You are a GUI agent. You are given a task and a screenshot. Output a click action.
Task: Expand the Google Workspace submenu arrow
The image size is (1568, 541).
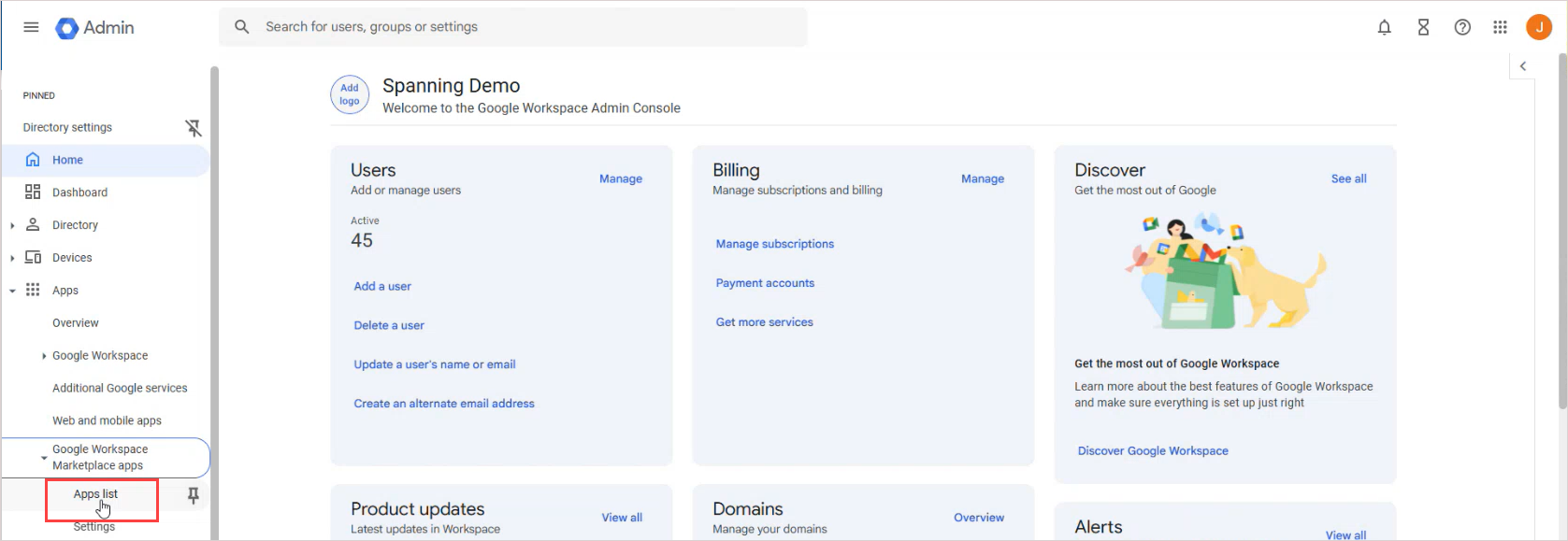coord(44,356)
